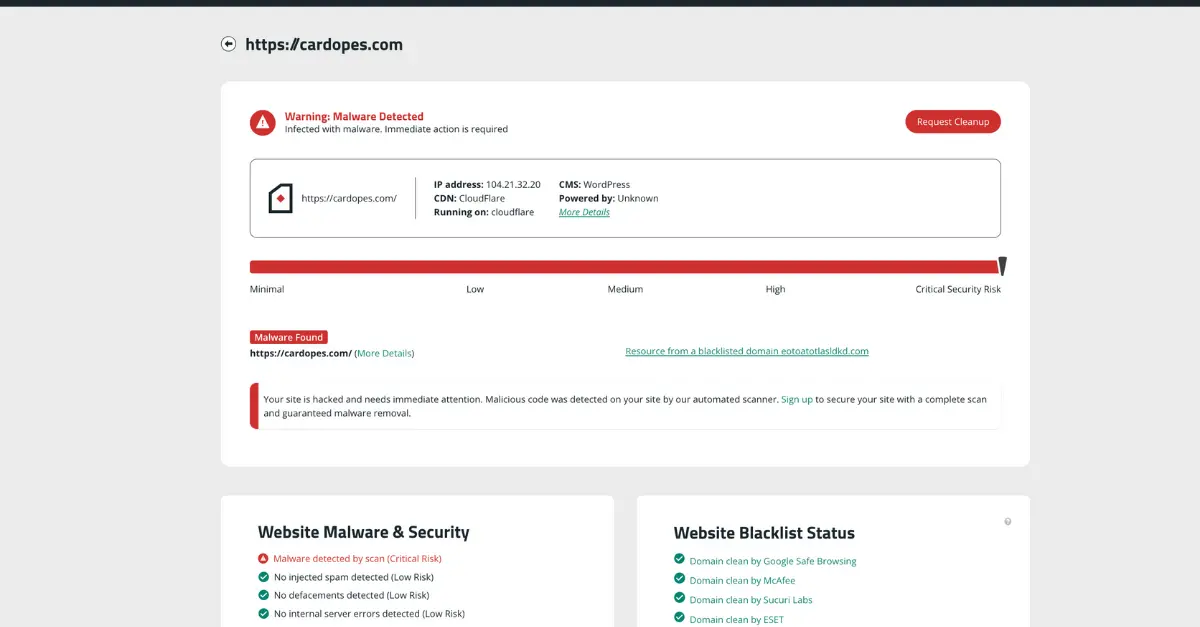This screenshot has width=1200, height=627.
Task: Click the warning icon beside Malware detected by scan
Action: (263, 559)
